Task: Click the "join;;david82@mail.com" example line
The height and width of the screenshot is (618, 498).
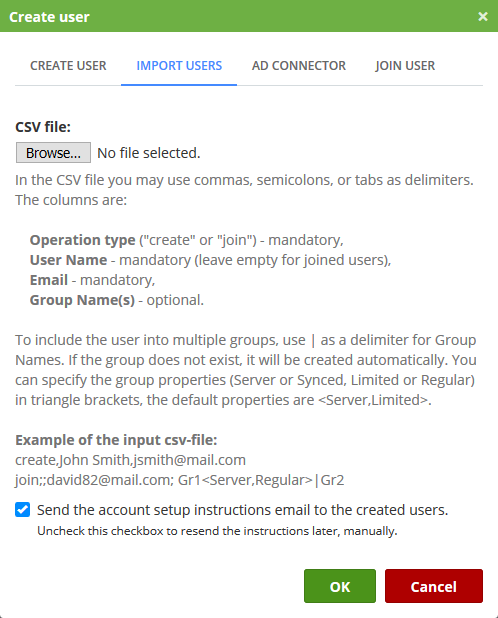Action: (180, 480)
